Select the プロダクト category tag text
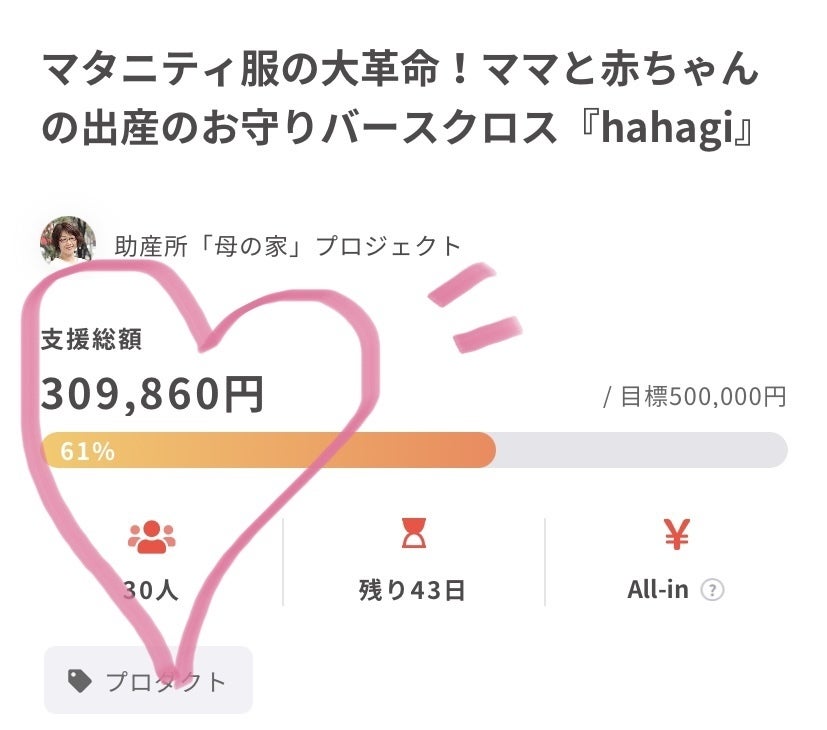Screen dimensions: 827x730 167,682
